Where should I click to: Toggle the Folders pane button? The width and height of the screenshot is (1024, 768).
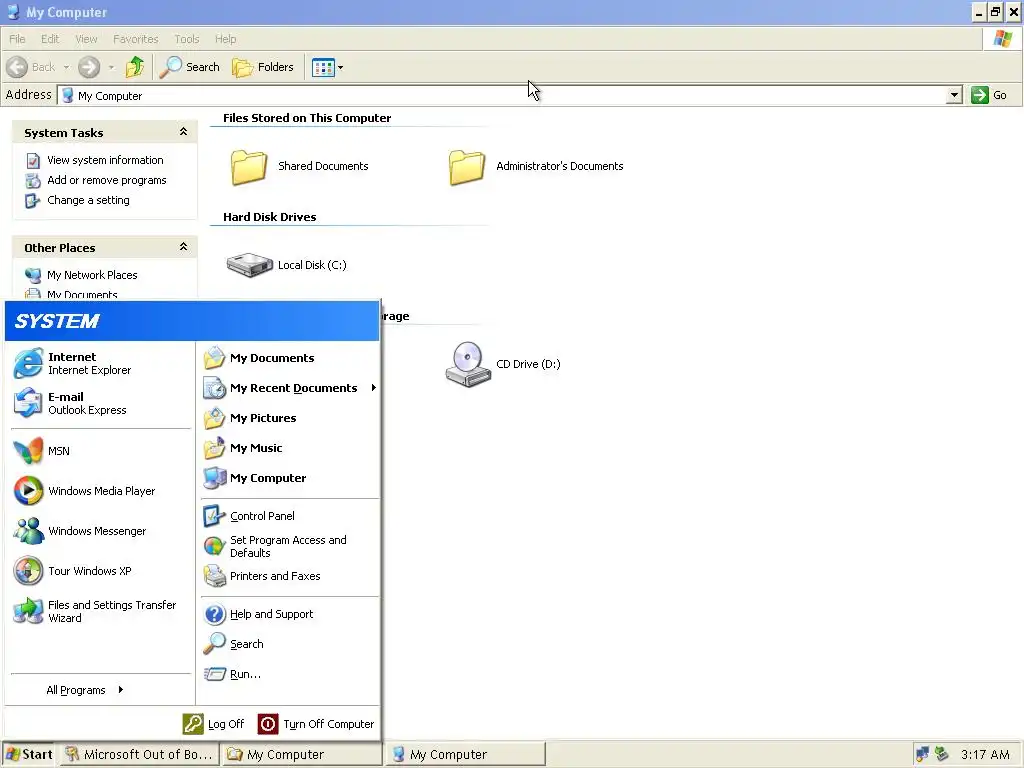pos(263,67)
